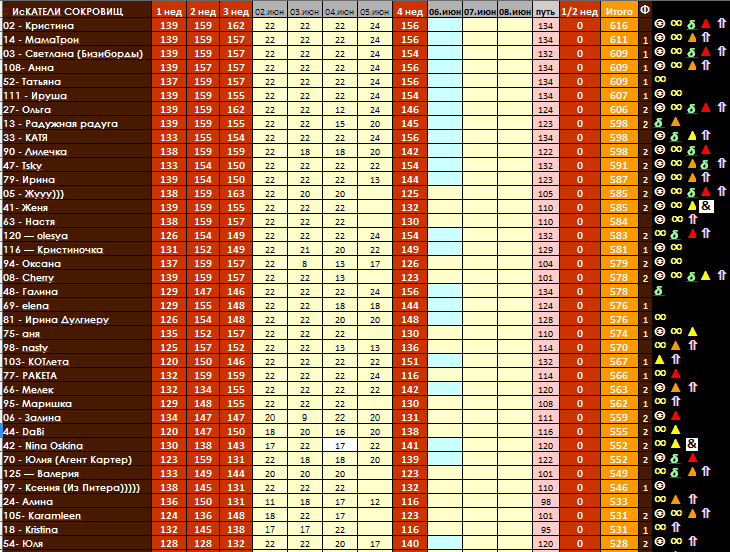The image size is (730, 552).
Task: Click the total cell showing 616
Action: click(618, 24)
